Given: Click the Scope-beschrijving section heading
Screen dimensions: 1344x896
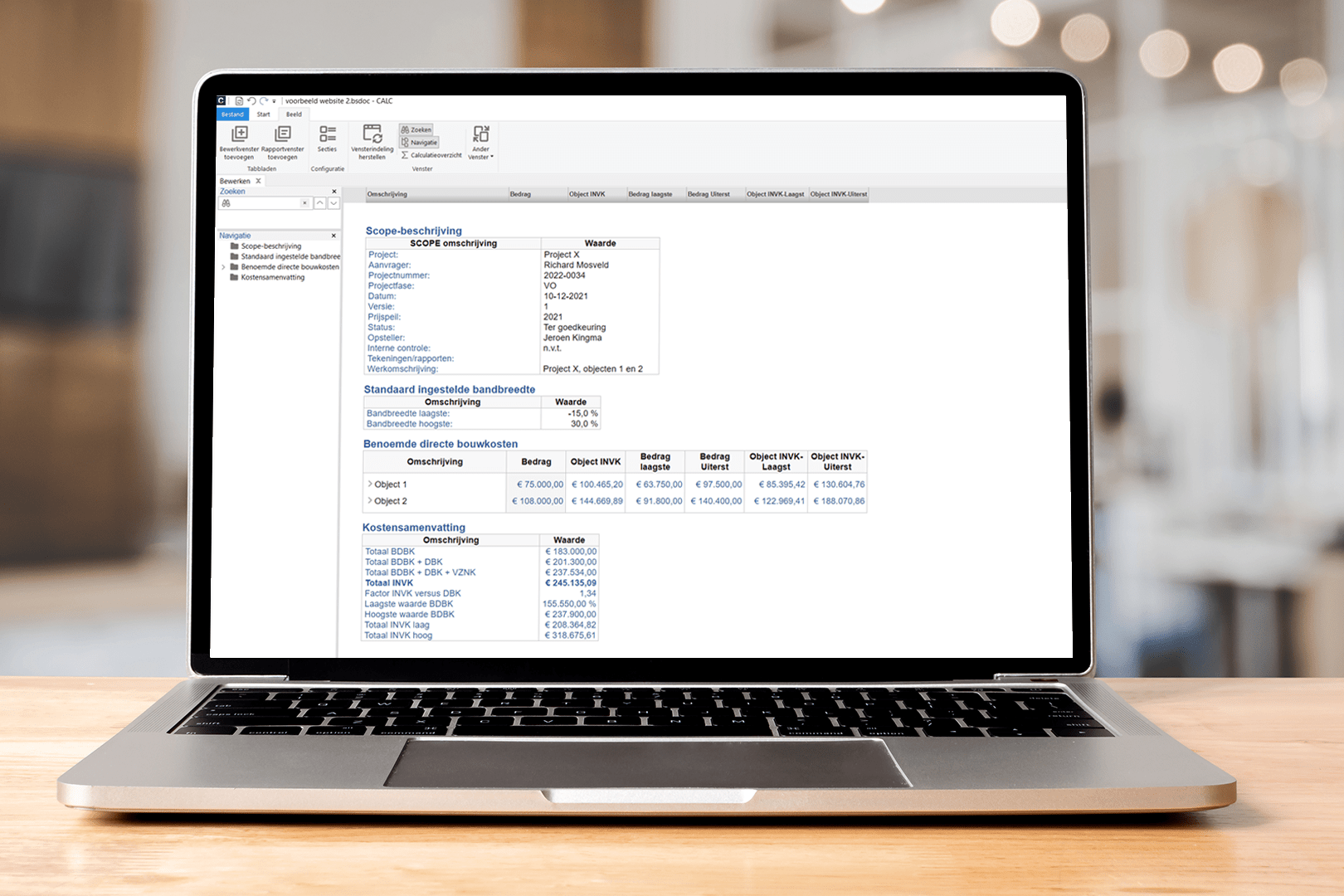Looking at the screenshot, I should 413,231.
